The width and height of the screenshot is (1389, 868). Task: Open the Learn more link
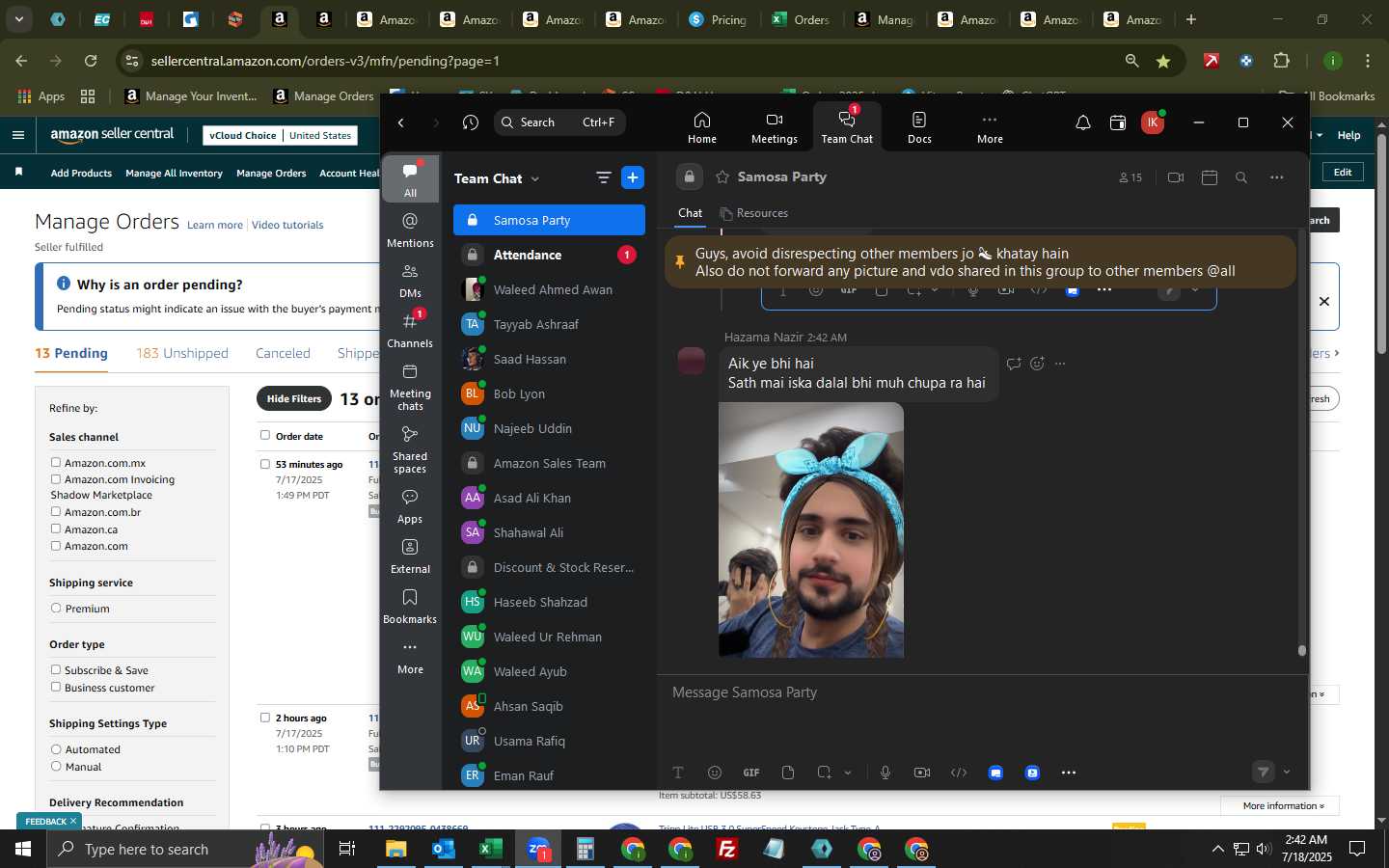pos(215,225)
